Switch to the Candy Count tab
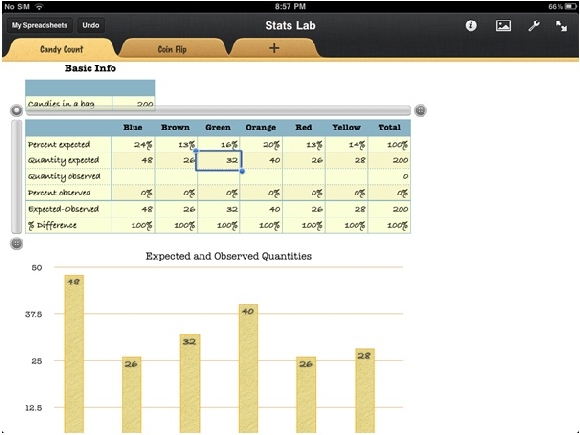 pyautogui.click(x=61, y=49)
